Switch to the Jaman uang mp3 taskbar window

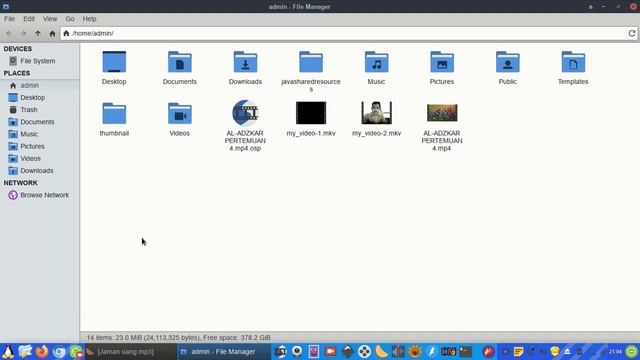pos(131,351)
